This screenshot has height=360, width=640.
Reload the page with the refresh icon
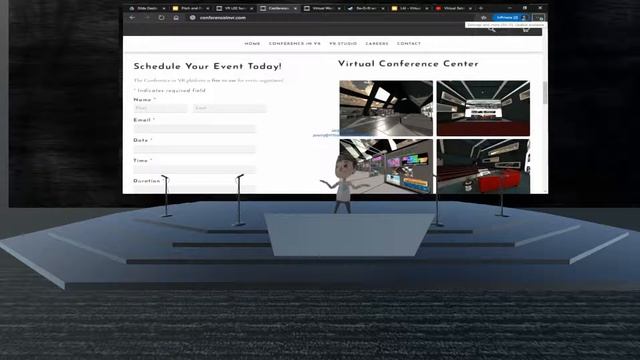[162, 18]
